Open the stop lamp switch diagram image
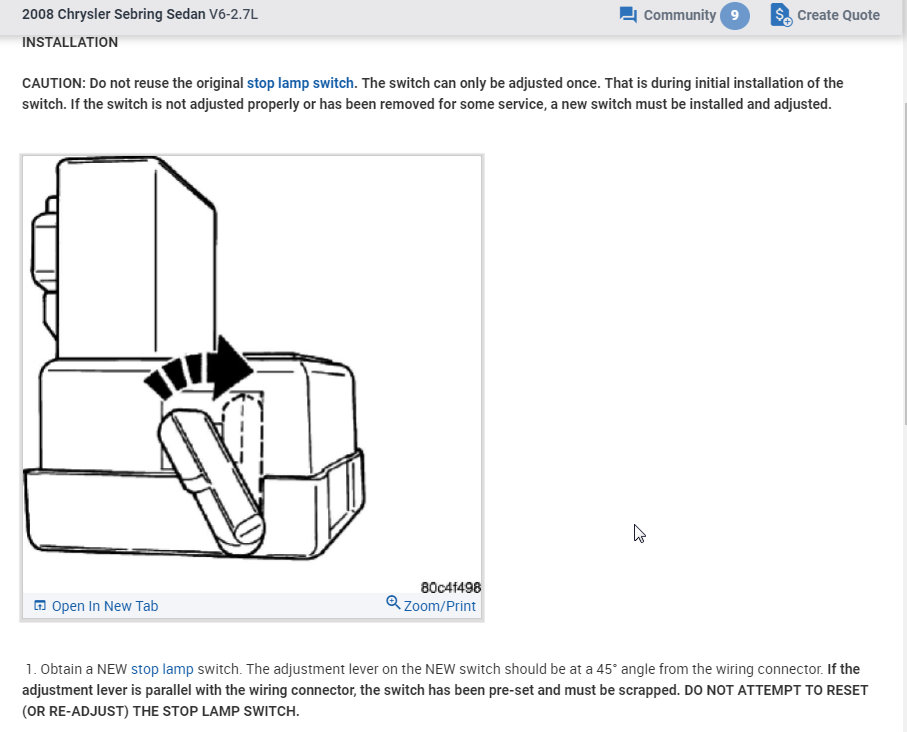Viewport: 907px width, 732px height. pos(252,373)
